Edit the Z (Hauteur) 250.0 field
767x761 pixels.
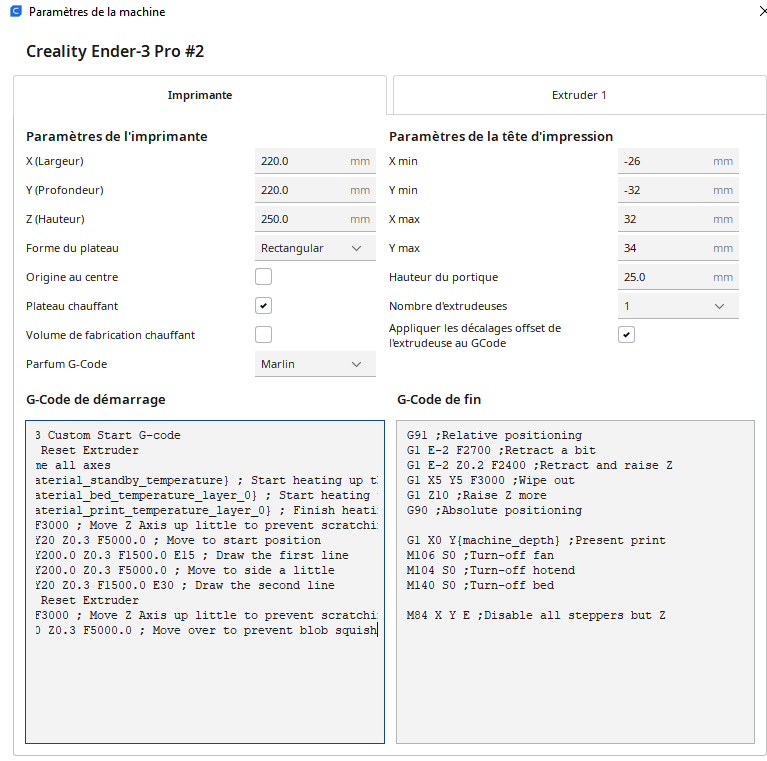315,219
